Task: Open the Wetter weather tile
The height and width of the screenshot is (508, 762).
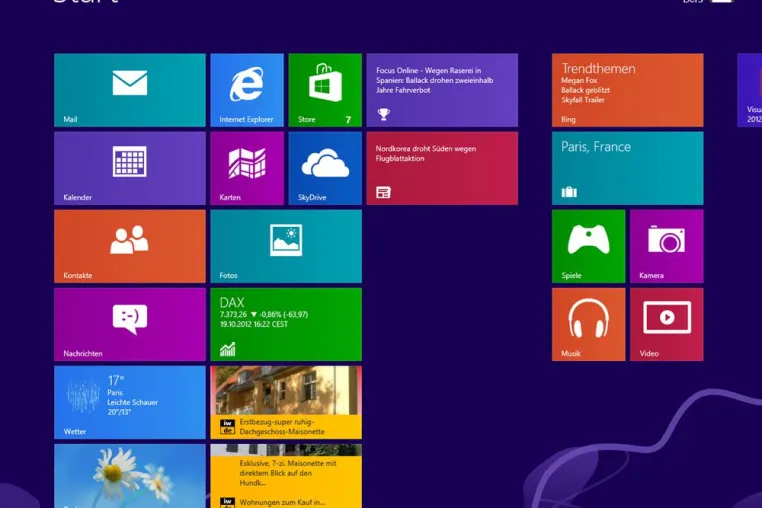Action: pyautogui.click(x=130, y=403)
